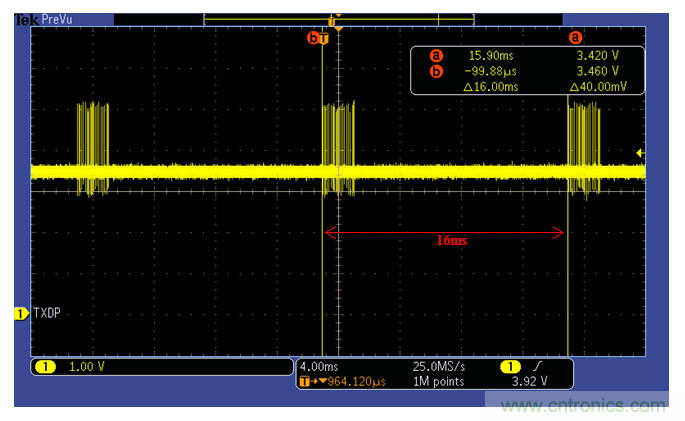Screen dimensions: 685x421
Task: Click the channel 1 badge beside 1.00 V
Action: click(45, 367)
